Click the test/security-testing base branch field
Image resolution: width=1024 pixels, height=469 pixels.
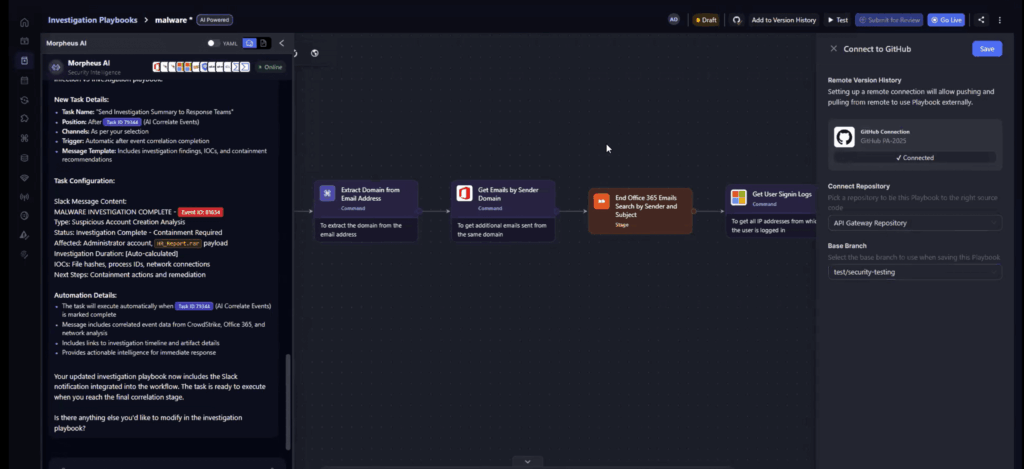click(914, 272)
